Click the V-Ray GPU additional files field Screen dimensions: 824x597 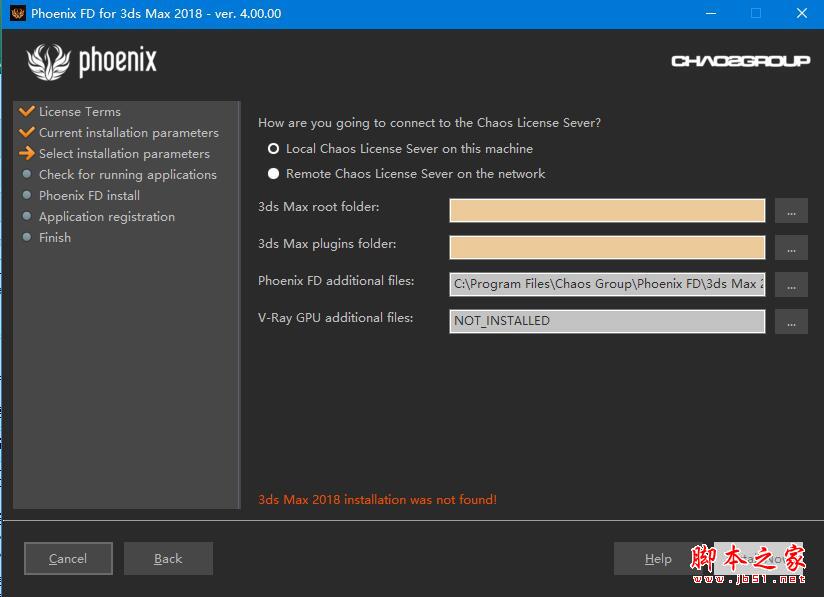point(607,321)
